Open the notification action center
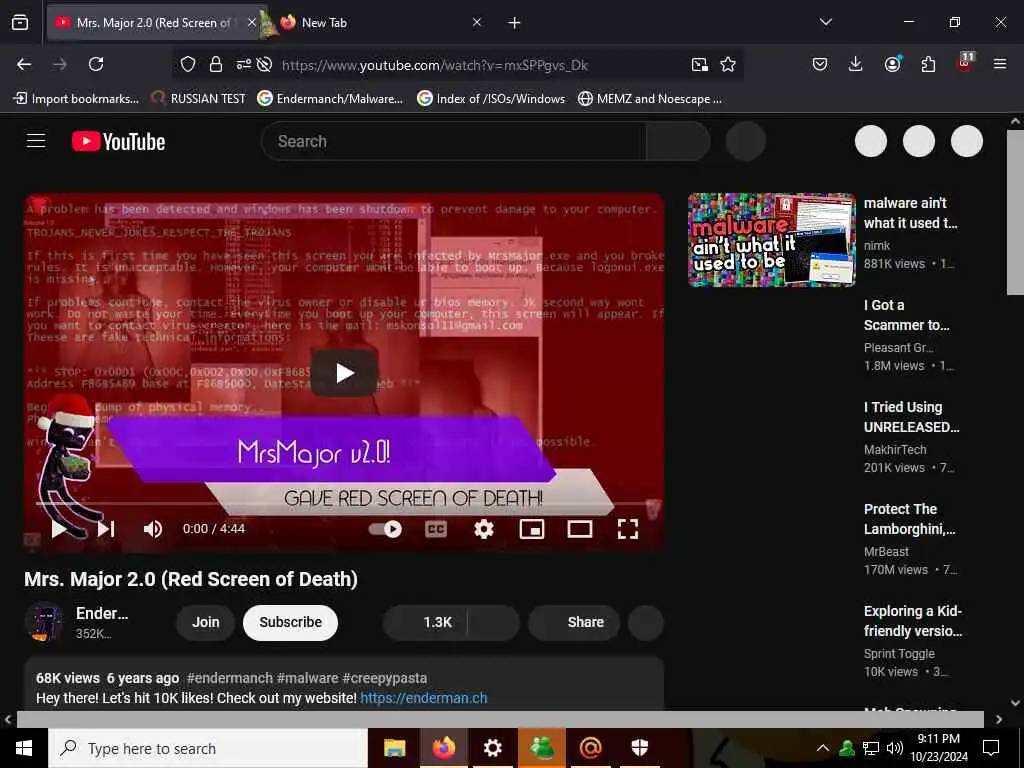The width and height of the screenshot is (1024, 768). pos(991,748)
